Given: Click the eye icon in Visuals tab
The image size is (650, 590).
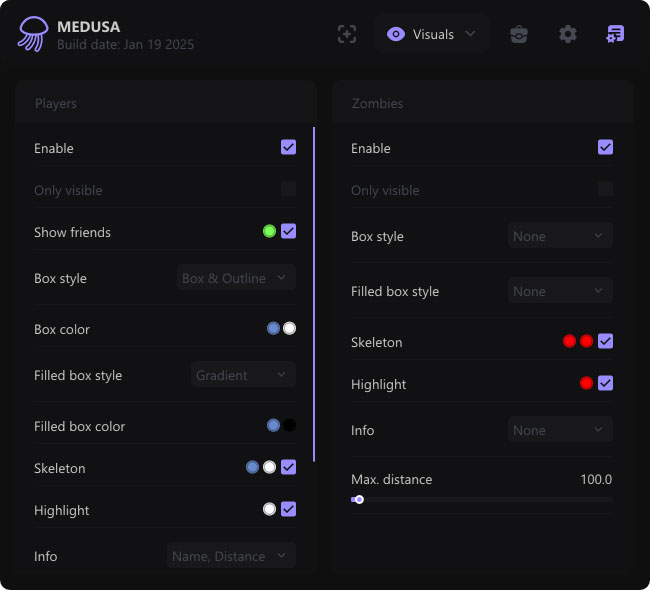Looking at the screenshot, I should pos(396,34).
